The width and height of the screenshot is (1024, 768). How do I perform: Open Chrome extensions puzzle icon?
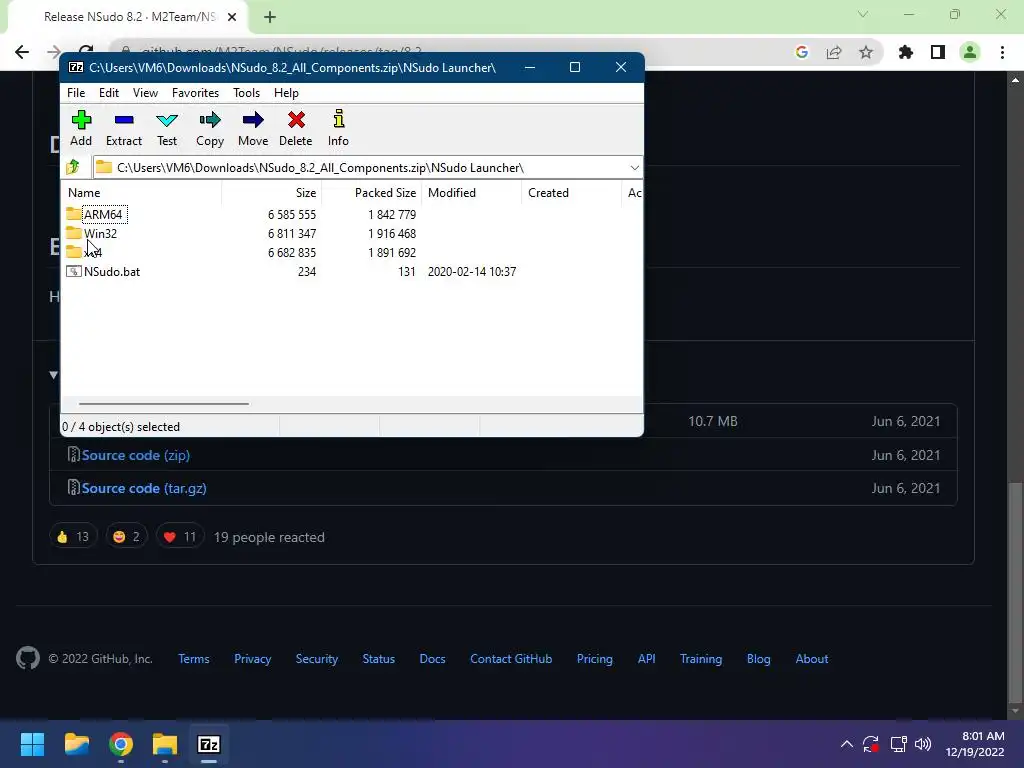[x=905, y=52]
